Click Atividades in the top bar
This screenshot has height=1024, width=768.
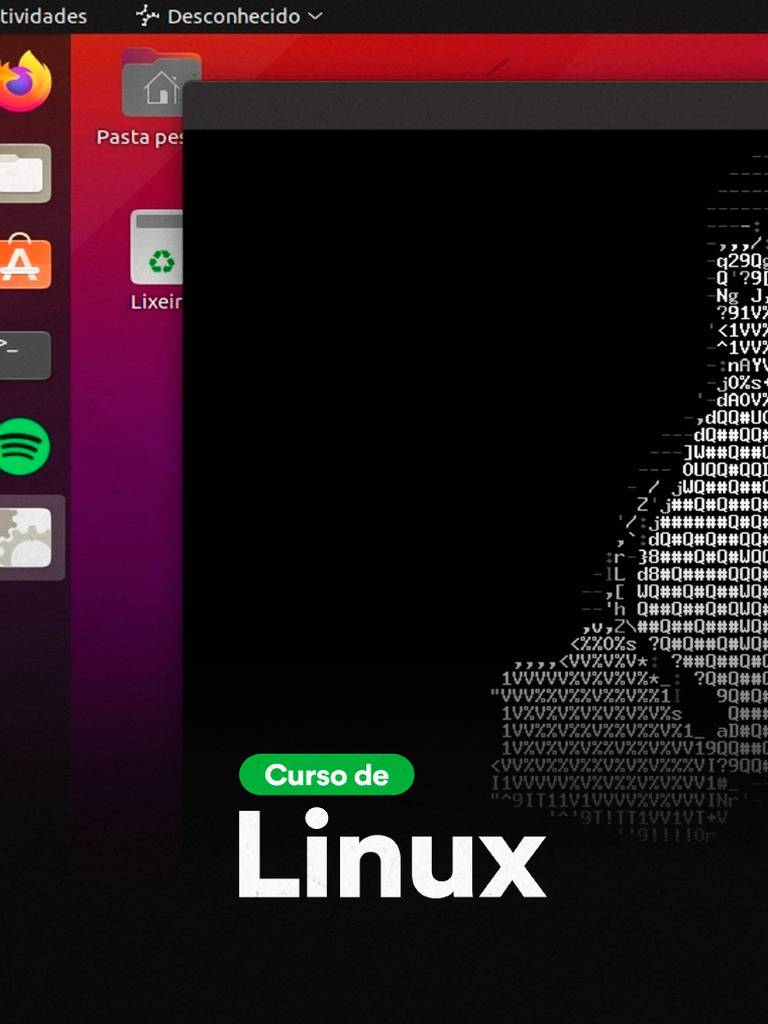(43, 16)
